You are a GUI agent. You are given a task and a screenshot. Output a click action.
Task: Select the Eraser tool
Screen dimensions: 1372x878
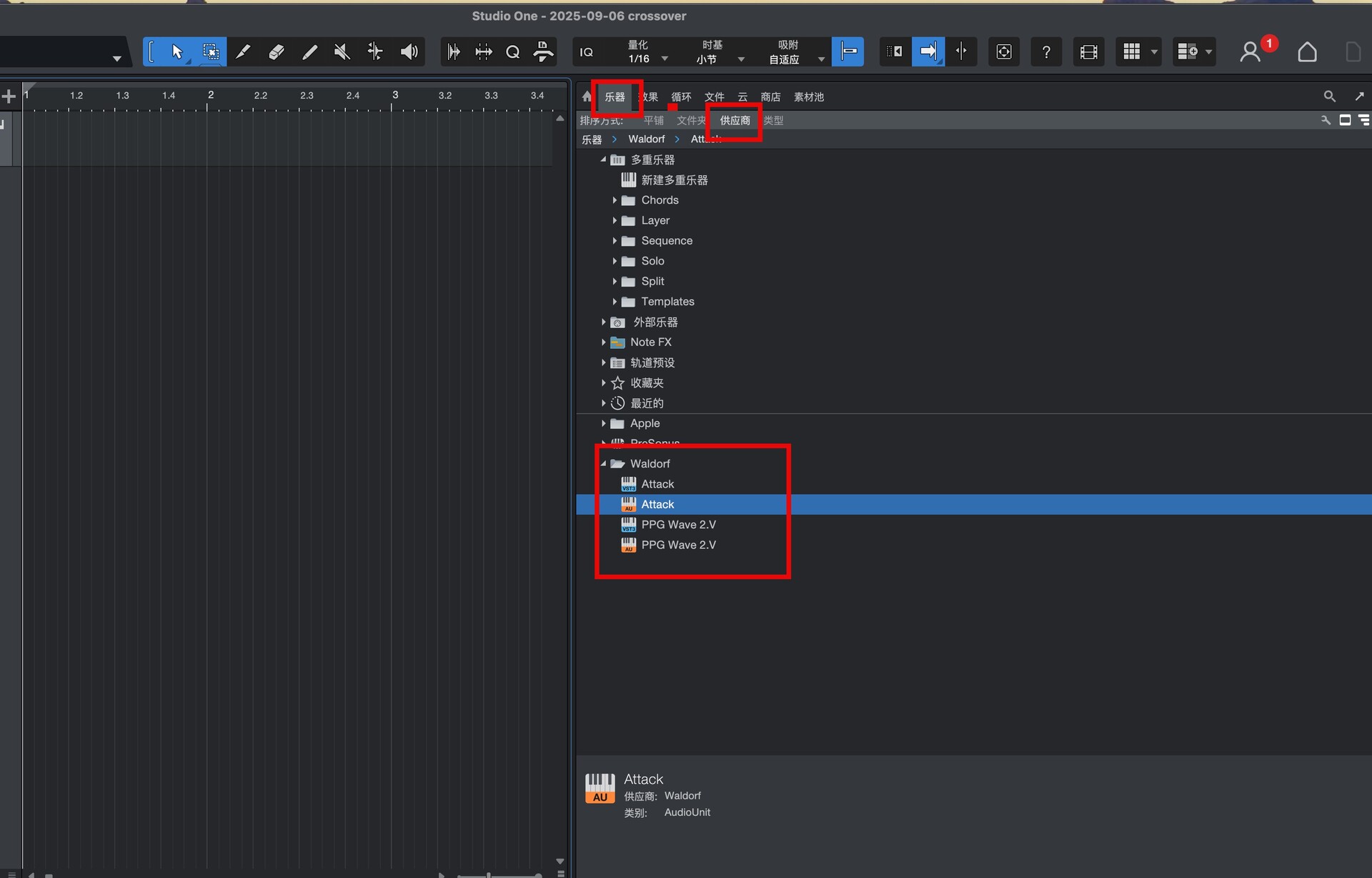(x=277, y=51)
